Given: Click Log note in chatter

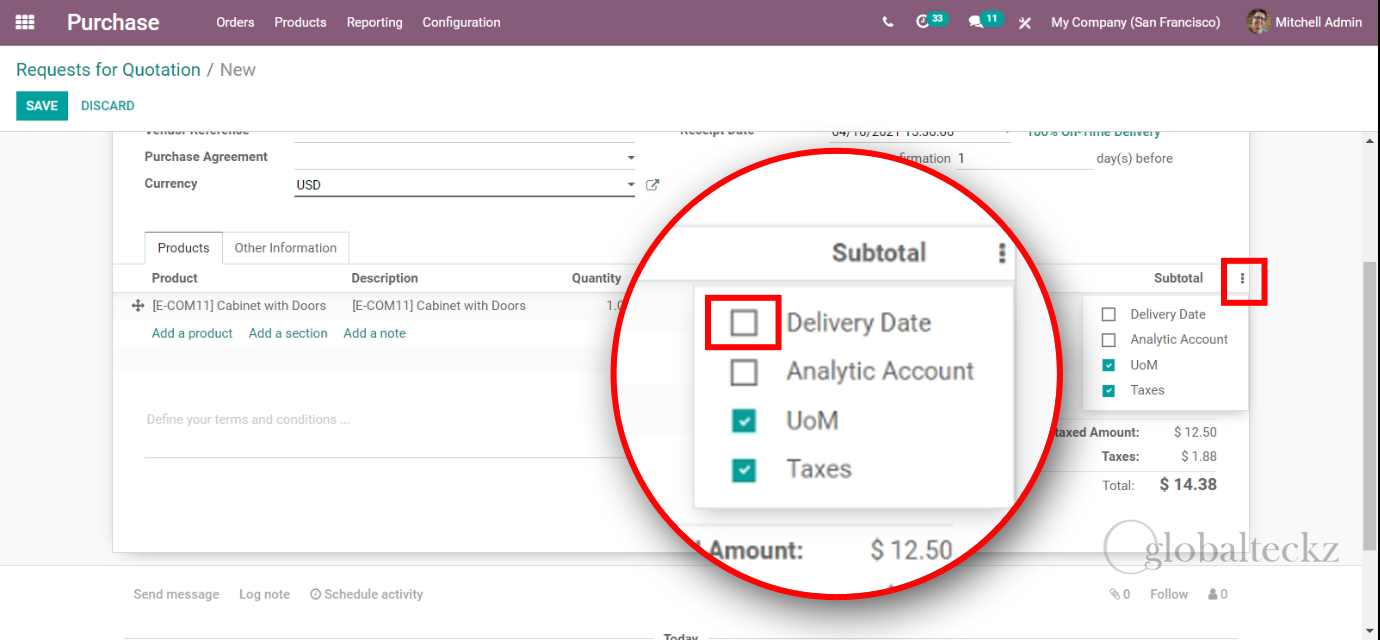Looking at the screenshot, I should (x=264, y=594).
